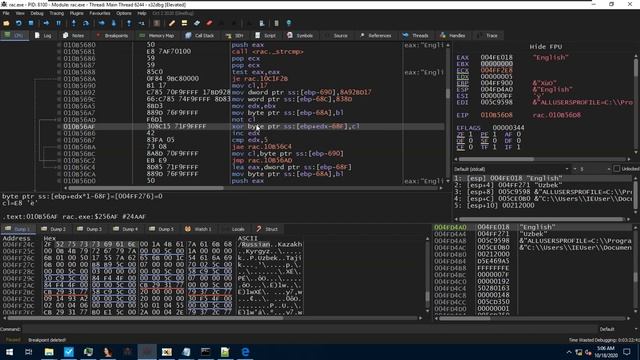The width and height of the screenshot is (640, 360).
Task: Select the EIP register value 010B56D8
Action: pyautogui.click(x=496, y=115)
